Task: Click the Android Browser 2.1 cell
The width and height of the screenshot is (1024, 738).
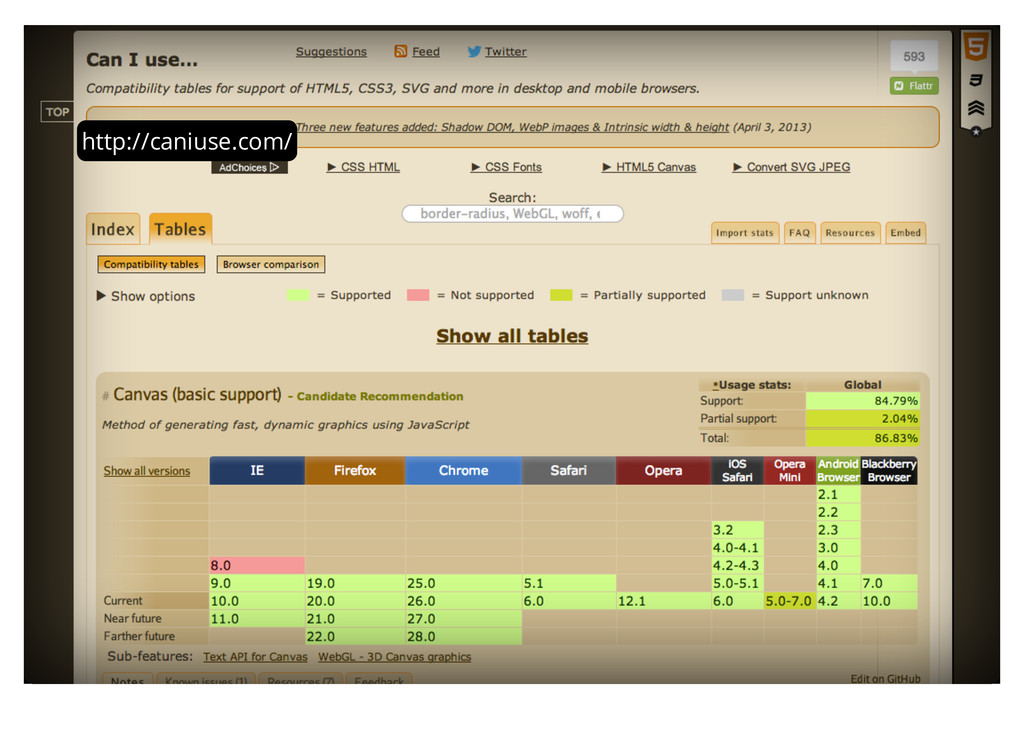Action: coord(839,494)
